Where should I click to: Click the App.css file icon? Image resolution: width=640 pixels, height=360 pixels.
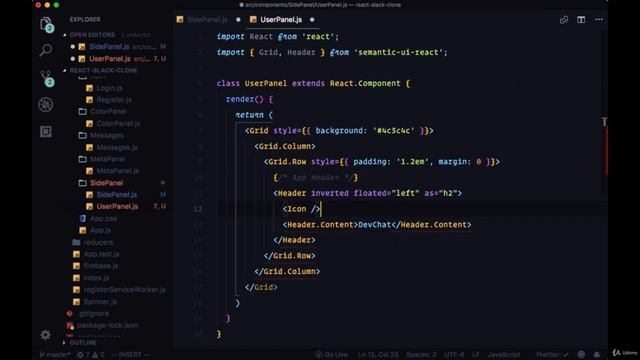point(83,218)
